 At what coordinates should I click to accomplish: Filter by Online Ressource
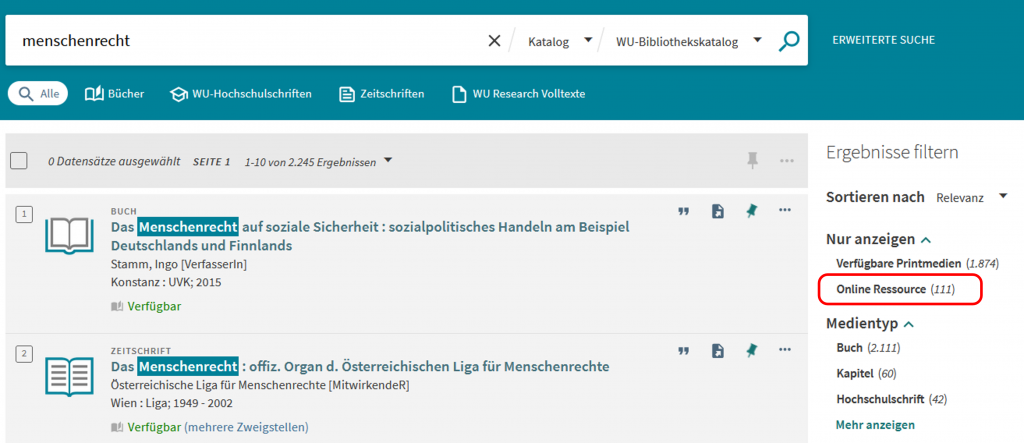[895, 289]
